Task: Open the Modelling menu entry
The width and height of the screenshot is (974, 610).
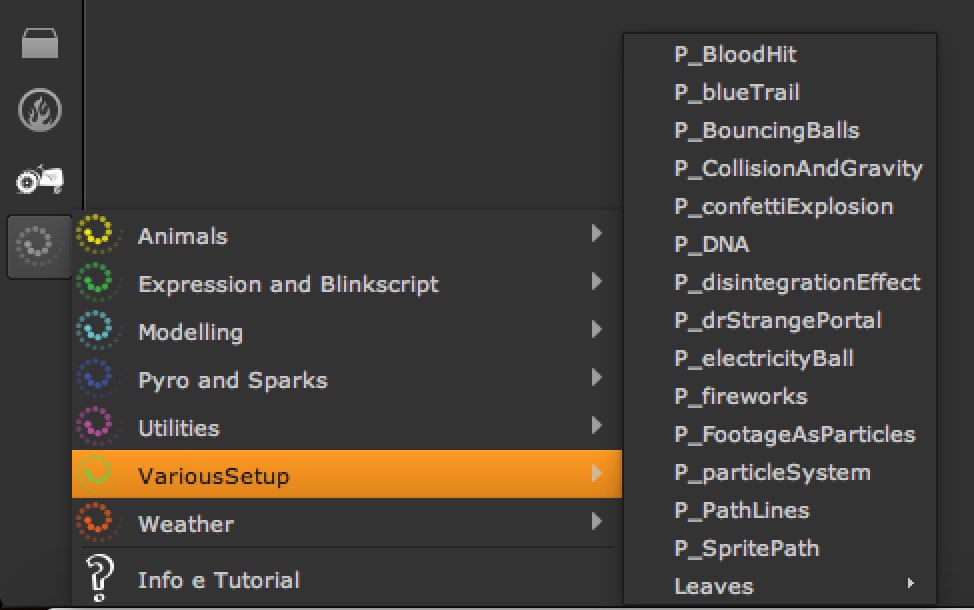Action: (190, 331)
